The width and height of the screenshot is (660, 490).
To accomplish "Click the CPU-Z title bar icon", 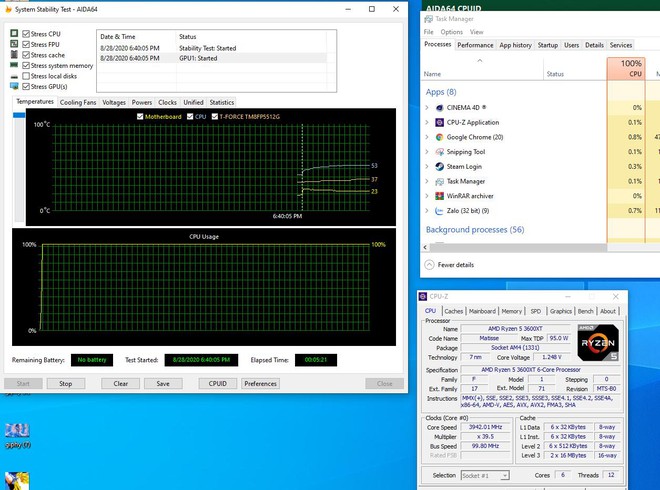I will click(x=423, y=296).
